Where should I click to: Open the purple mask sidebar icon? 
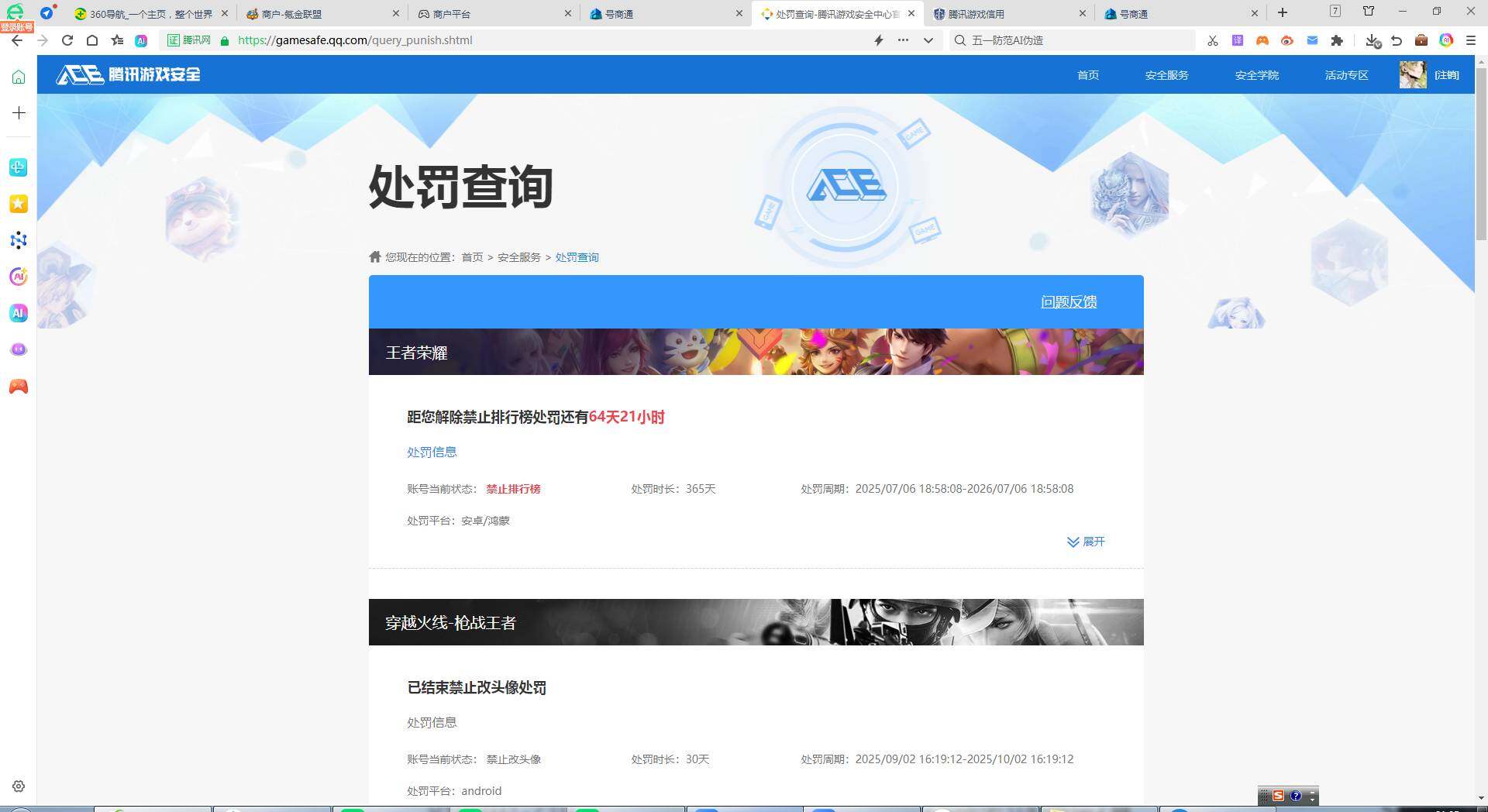[19, 349]
